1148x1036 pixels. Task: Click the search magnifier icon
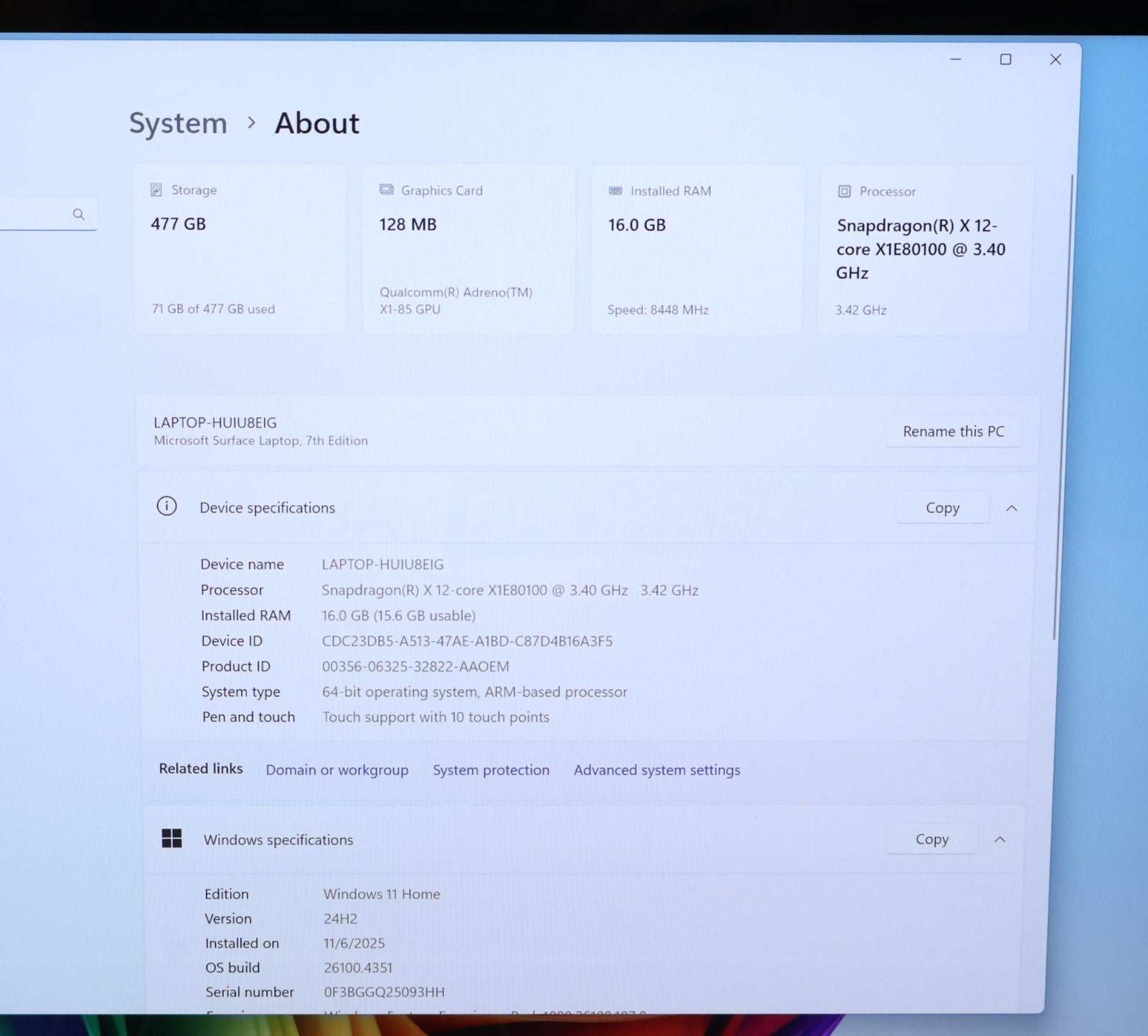pos(79,215)
